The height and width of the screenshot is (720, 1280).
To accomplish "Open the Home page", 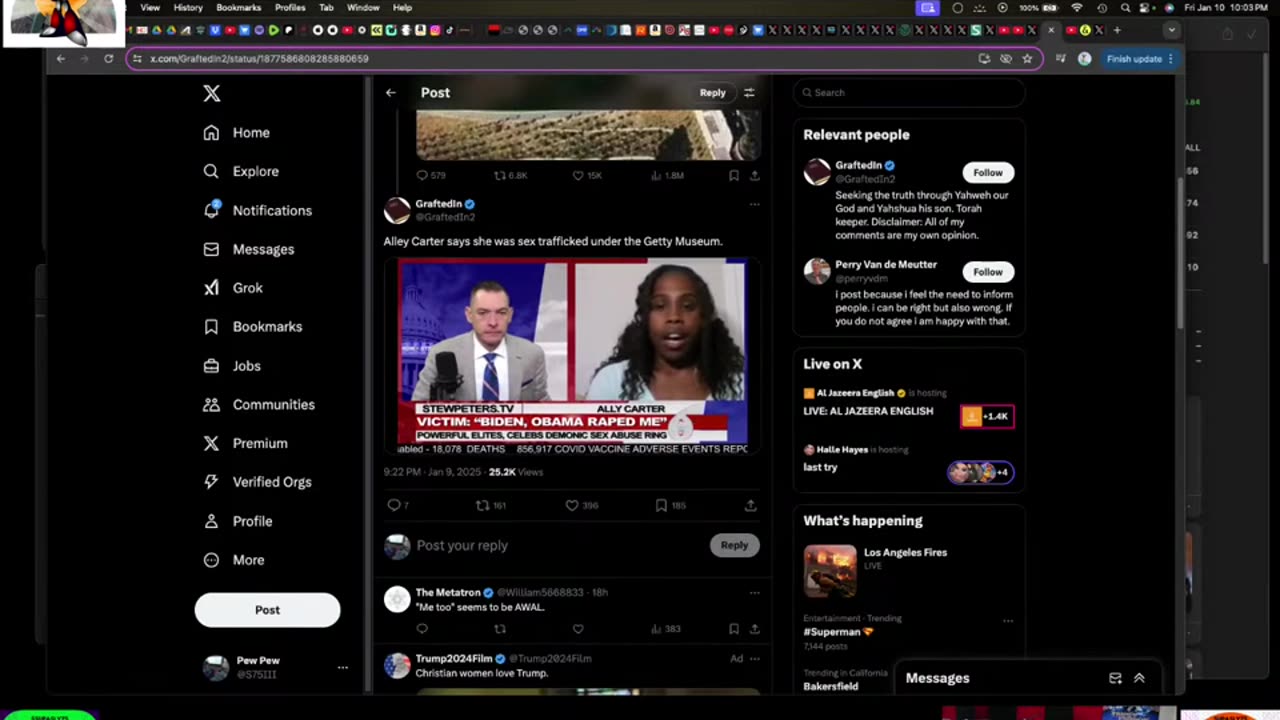I will click(x=237, y=132).
